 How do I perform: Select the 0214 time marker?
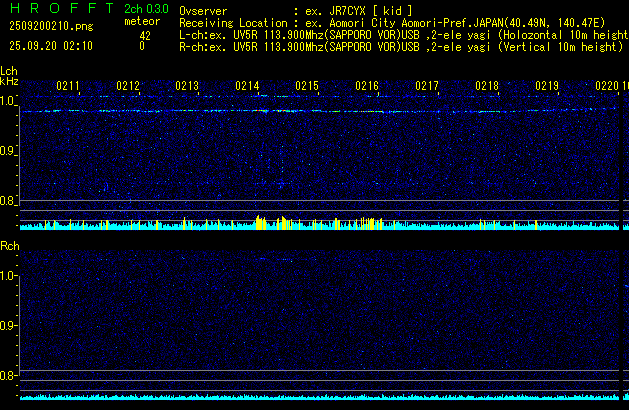(248, 86)
